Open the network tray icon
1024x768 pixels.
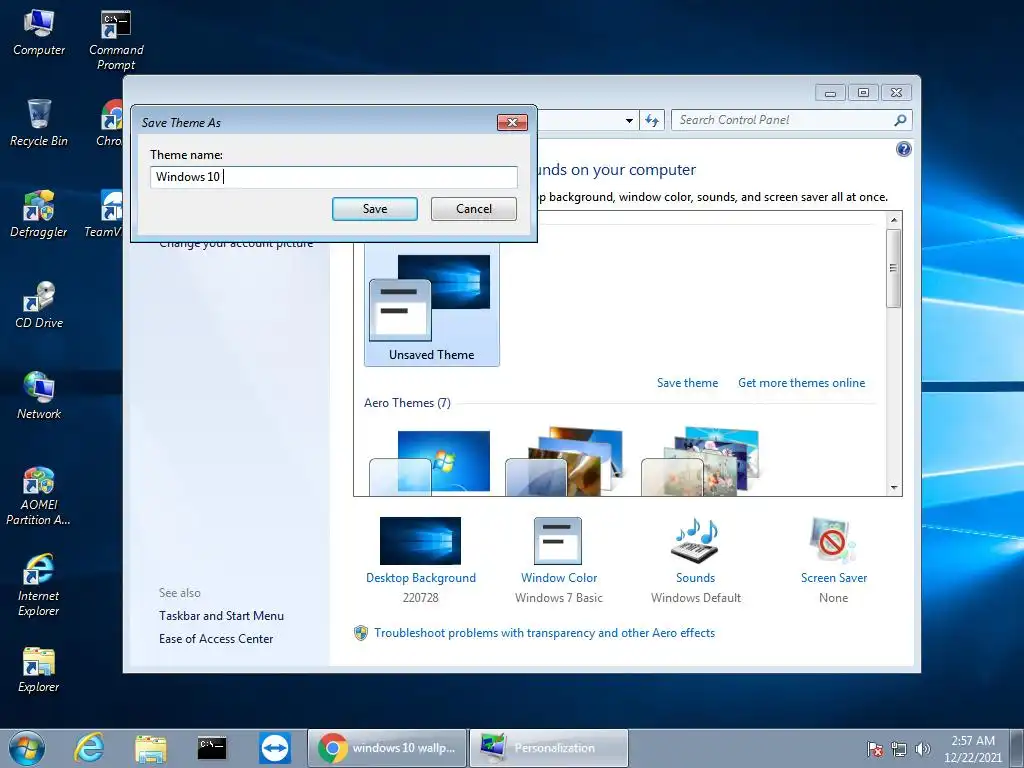(x=899, y=749)
